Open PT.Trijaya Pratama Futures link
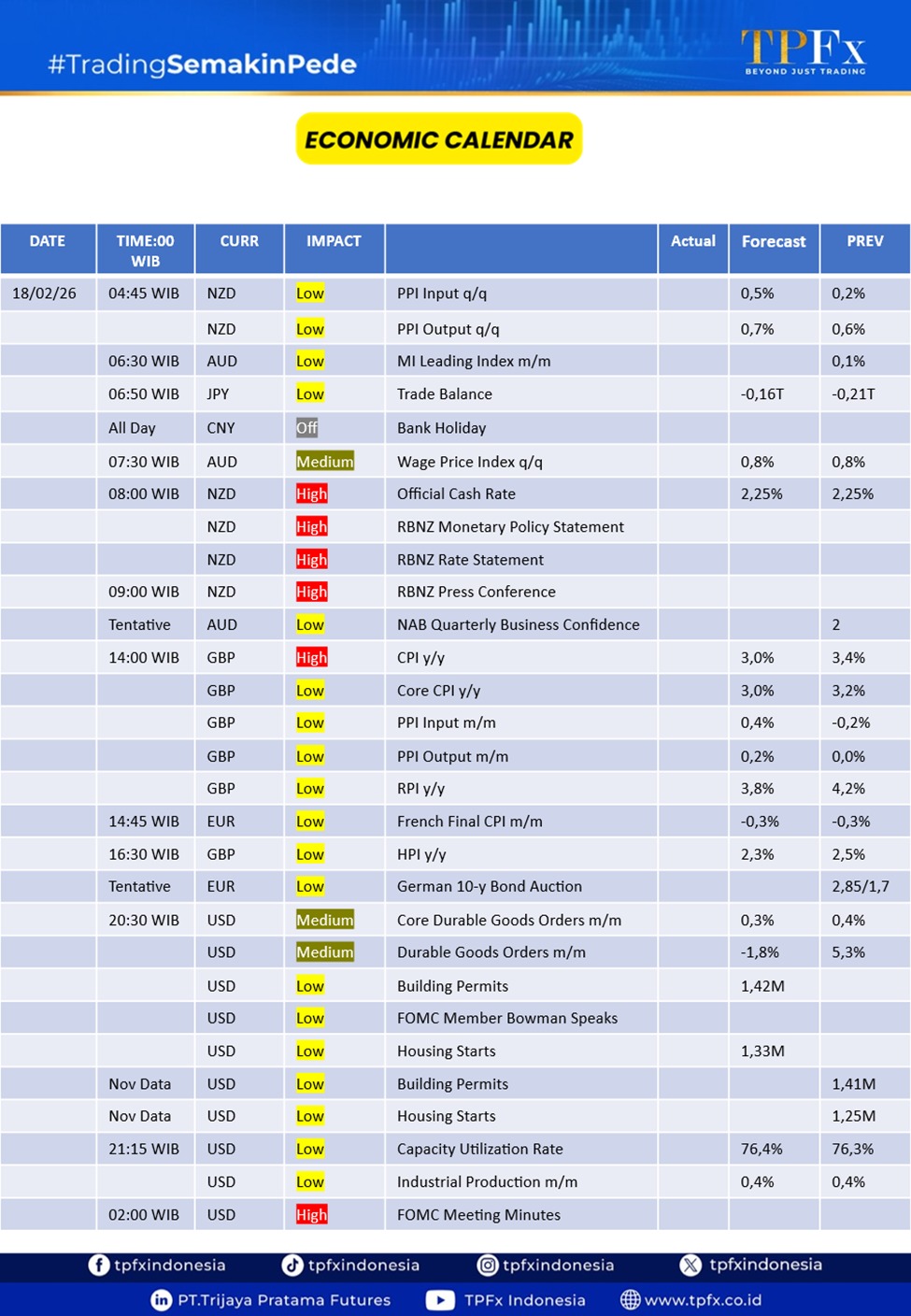911x1316 pixels. tap(284, 1300)
